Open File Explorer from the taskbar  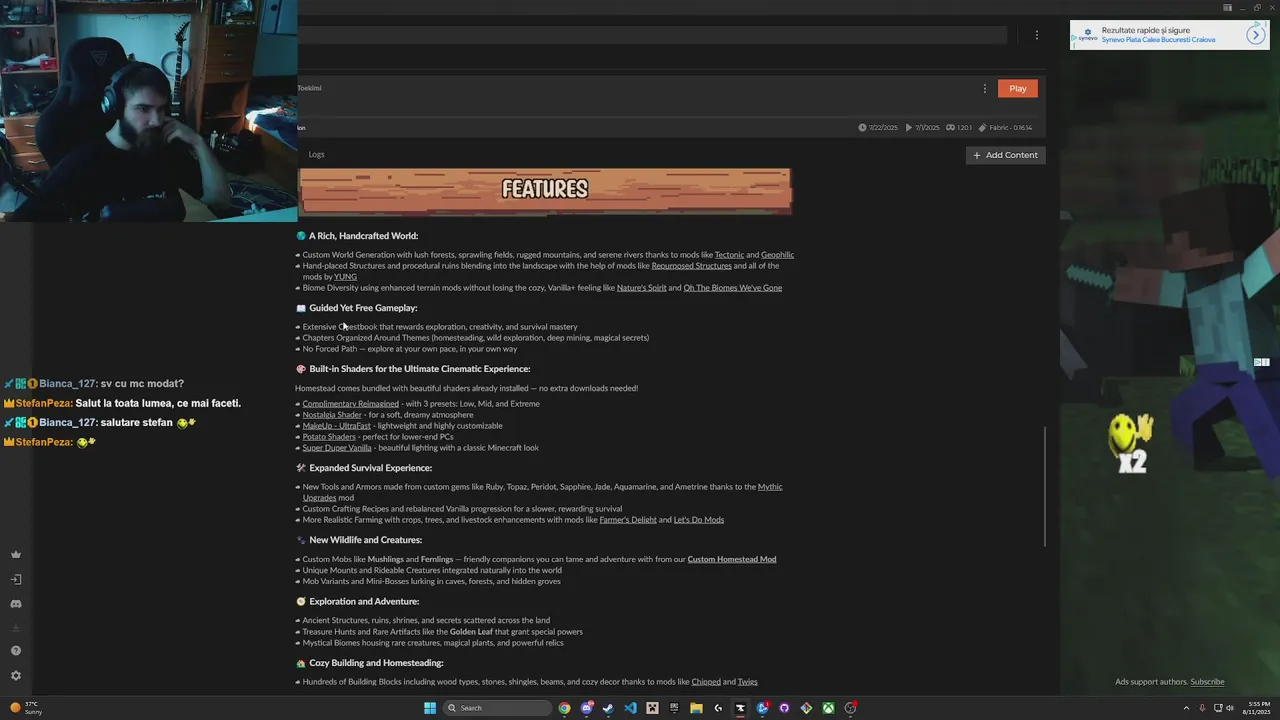[696, 708]
